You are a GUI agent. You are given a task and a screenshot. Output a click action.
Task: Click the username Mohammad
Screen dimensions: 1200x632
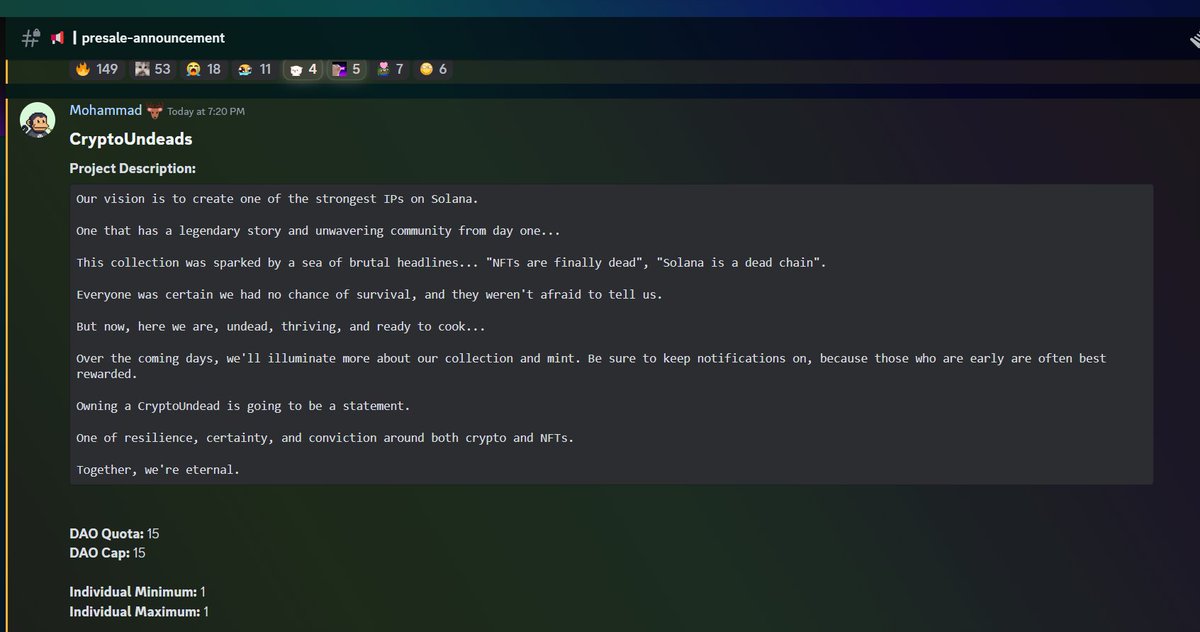106,110
